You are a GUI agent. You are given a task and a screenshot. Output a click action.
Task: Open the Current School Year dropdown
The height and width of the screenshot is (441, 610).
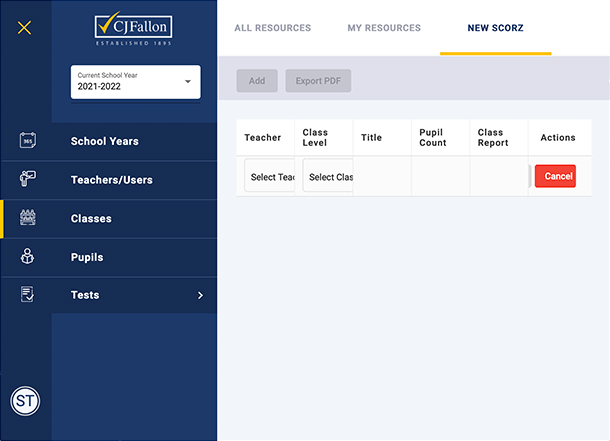(x=135, y=82)
